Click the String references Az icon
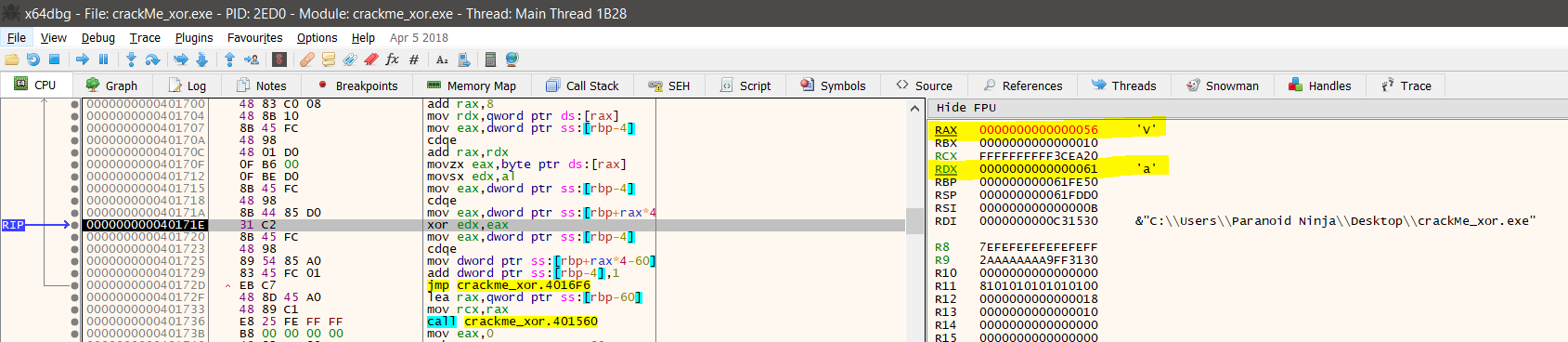The height and width of the screenshot is (342, 1568). click(x=442, y=59)
